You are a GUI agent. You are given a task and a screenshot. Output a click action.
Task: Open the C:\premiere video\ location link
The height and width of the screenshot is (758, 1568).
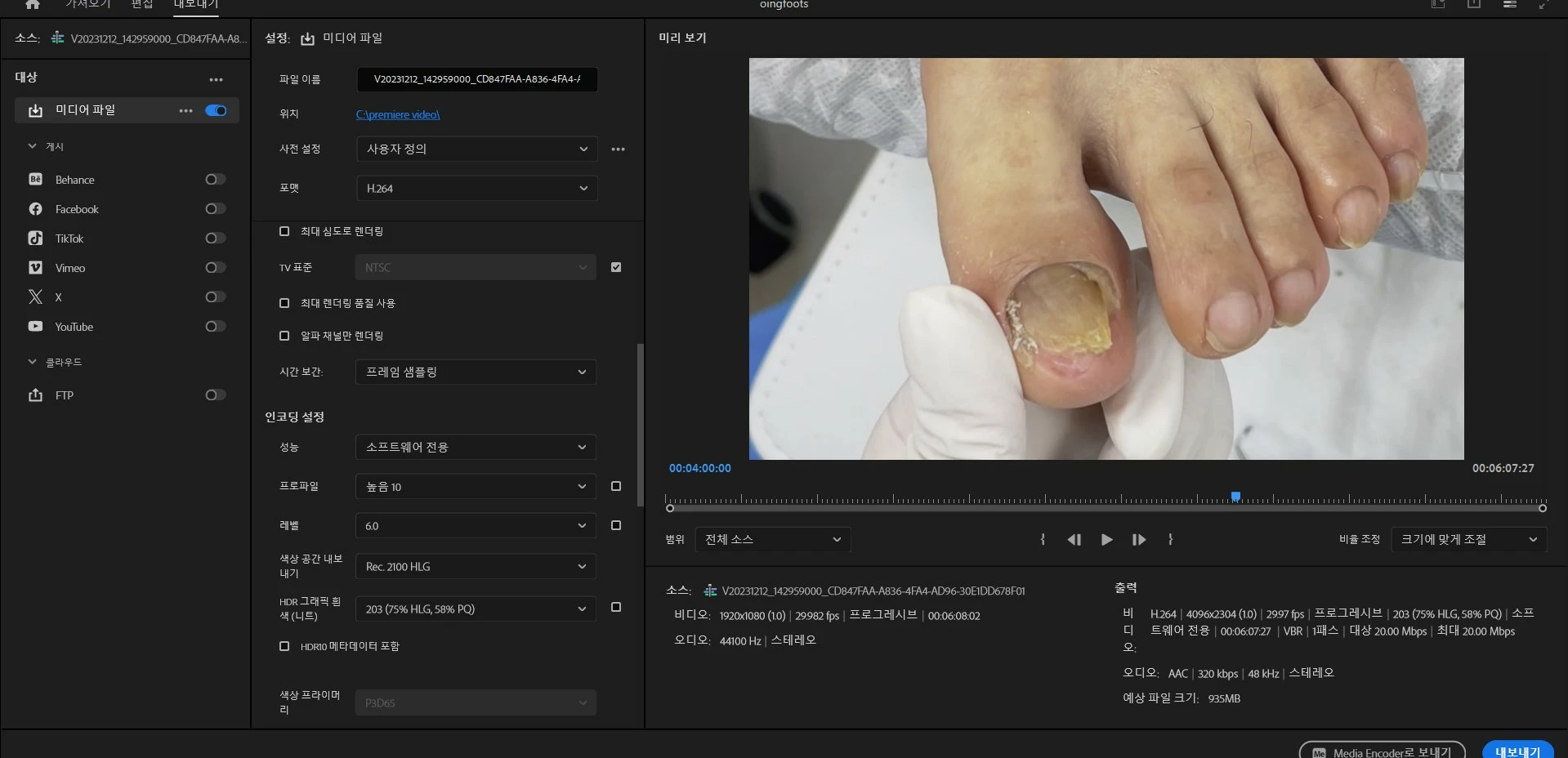pyautogui.click(x=398, y=114)
